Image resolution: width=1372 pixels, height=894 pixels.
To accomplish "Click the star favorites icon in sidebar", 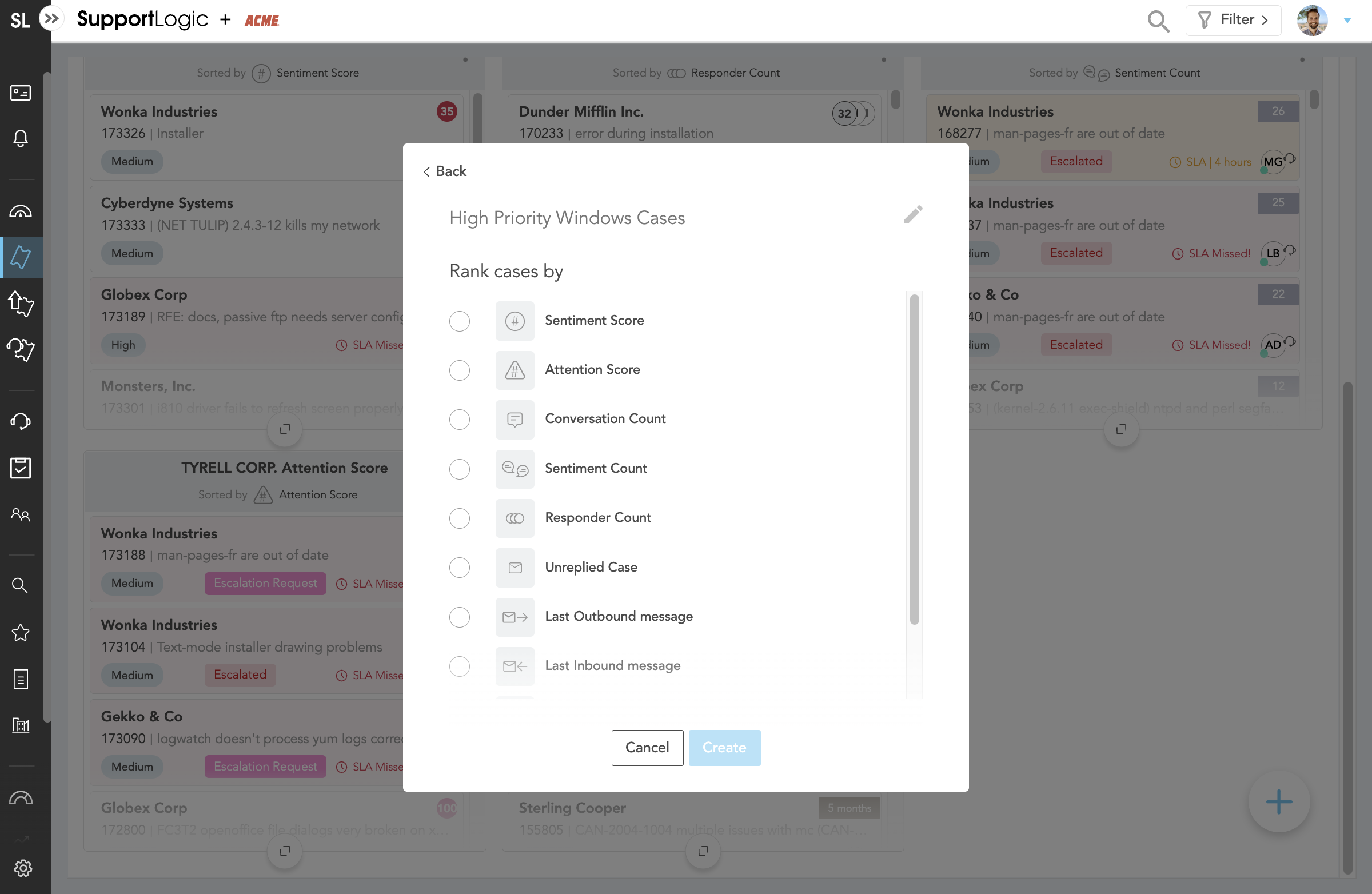I will tap(21, 632).
